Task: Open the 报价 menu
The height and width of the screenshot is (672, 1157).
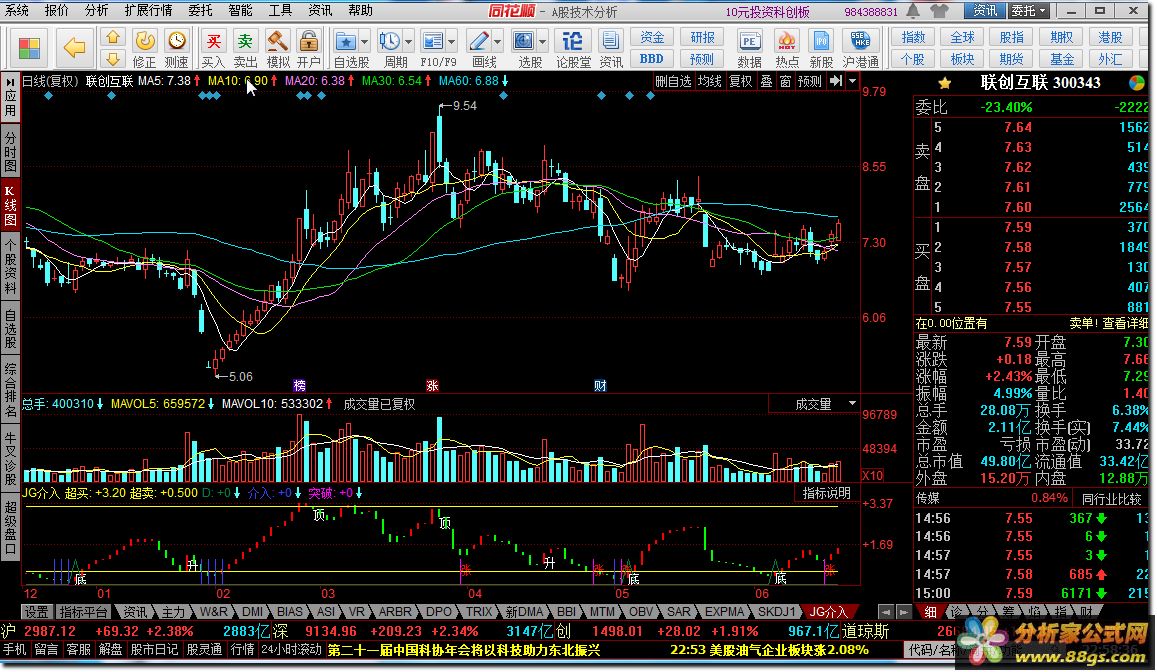Action: click(x=57, y=10)
